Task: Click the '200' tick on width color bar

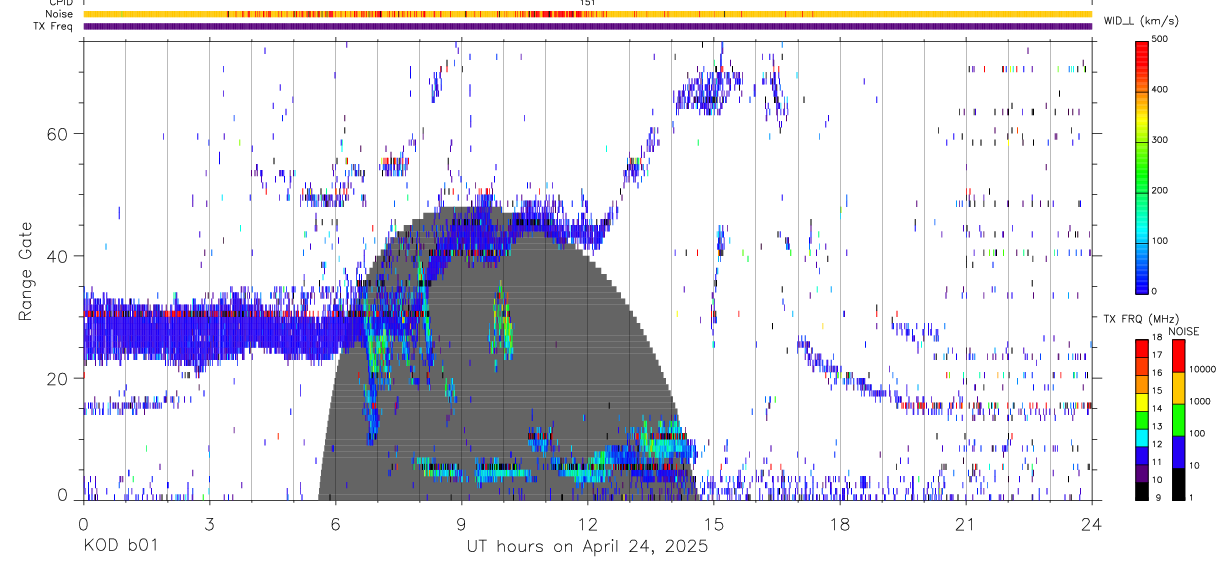Action: tap(1161, 190)
